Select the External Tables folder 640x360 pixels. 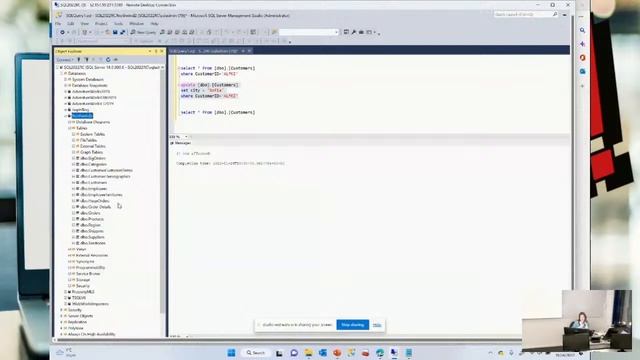(93, 146)
